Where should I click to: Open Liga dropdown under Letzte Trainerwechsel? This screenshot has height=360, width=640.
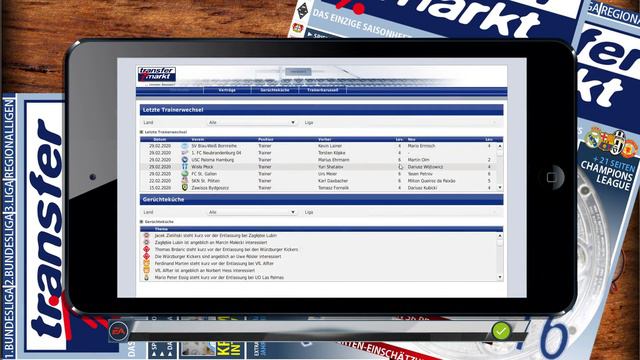[x=433, y=122]
